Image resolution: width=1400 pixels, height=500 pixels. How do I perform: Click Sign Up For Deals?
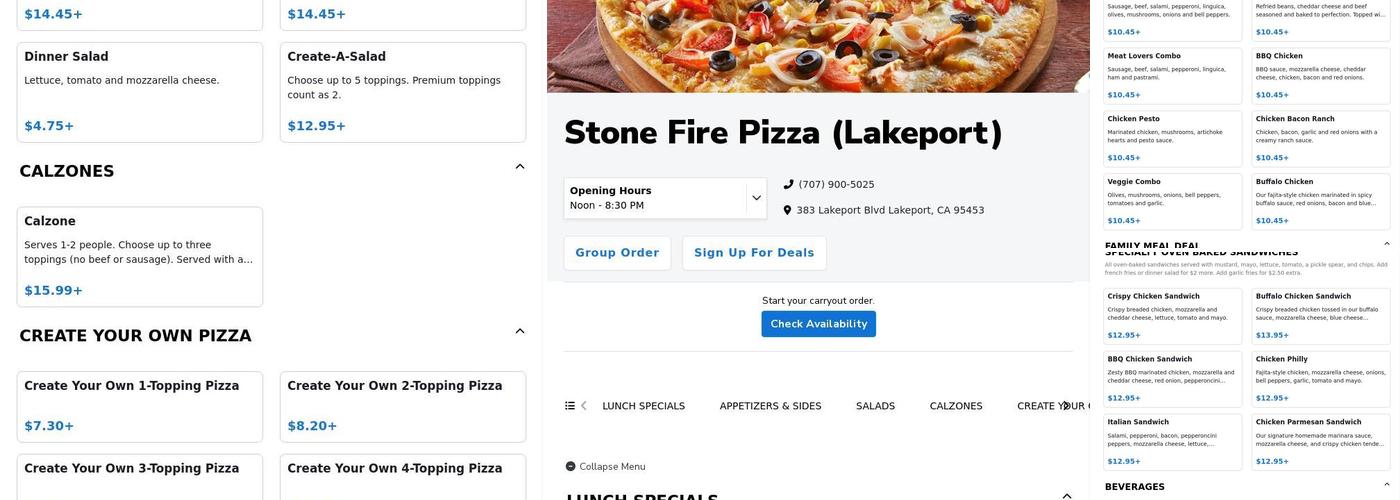pyautogui.click(x=754, y=253)
